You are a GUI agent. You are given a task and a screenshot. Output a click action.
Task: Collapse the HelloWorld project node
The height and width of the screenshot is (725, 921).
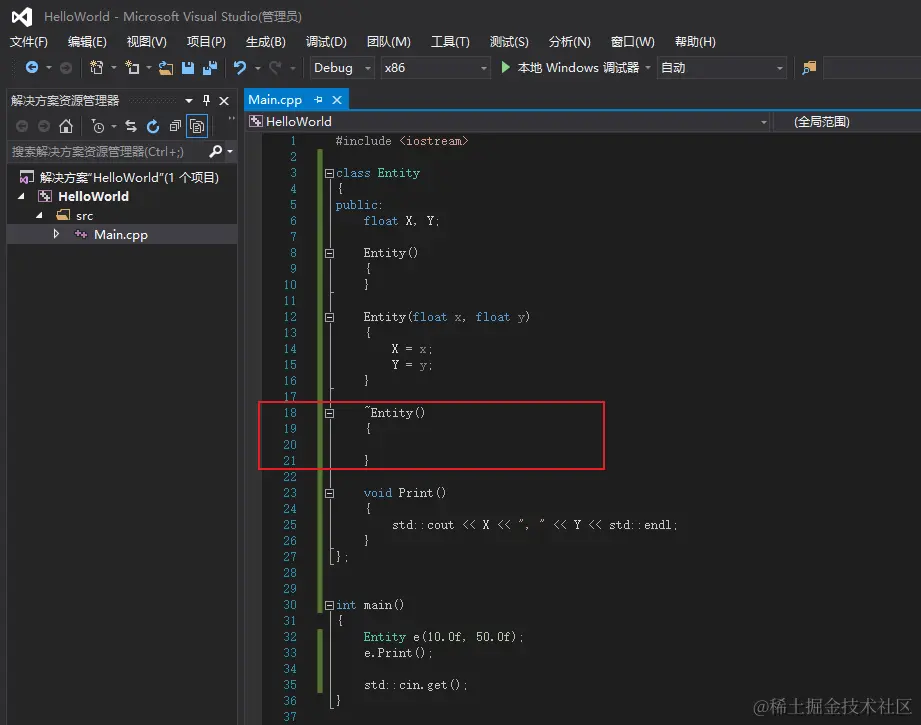click(22, 196)
